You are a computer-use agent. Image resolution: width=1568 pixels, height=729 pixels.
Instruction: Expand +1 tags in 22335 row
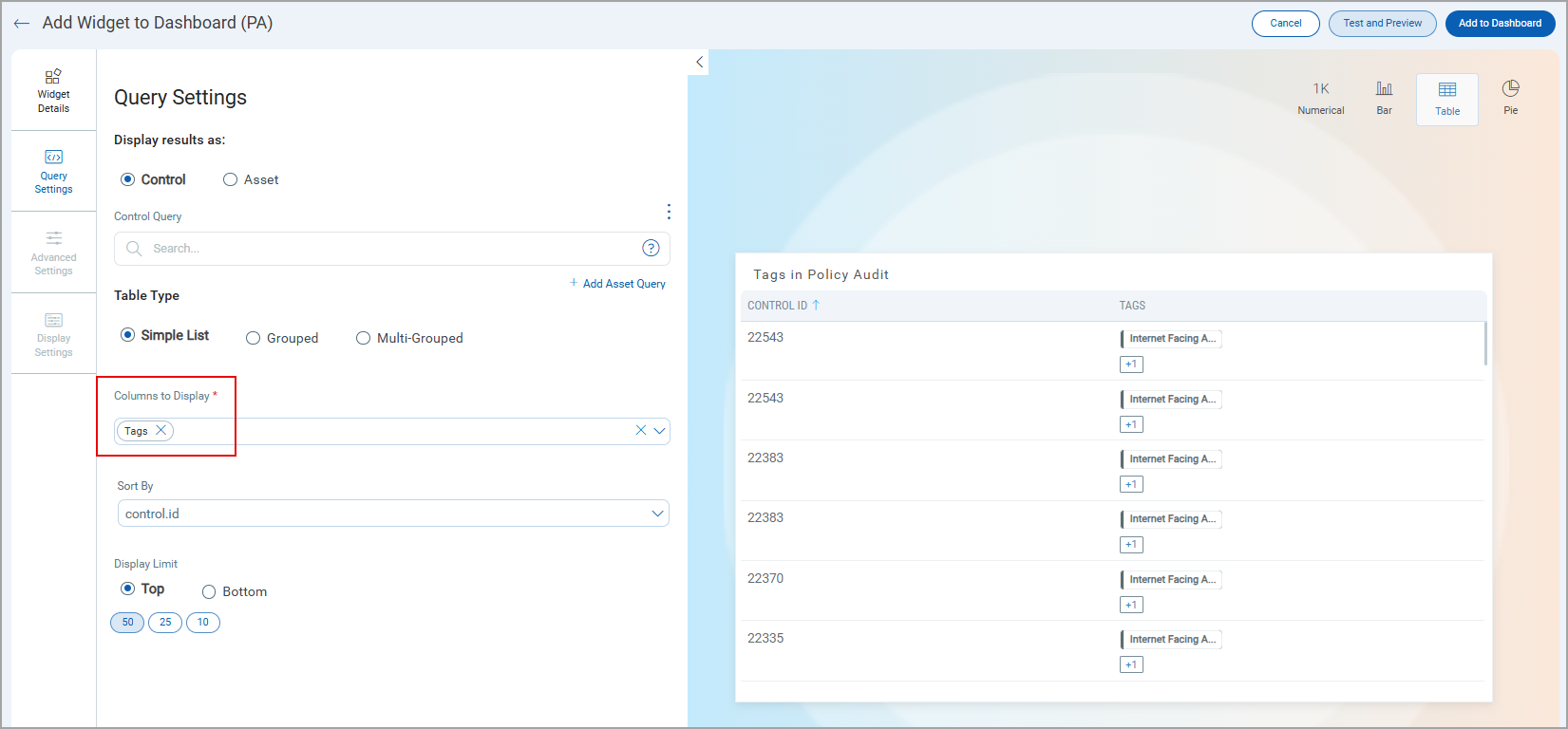click(x=1131, y=664)
